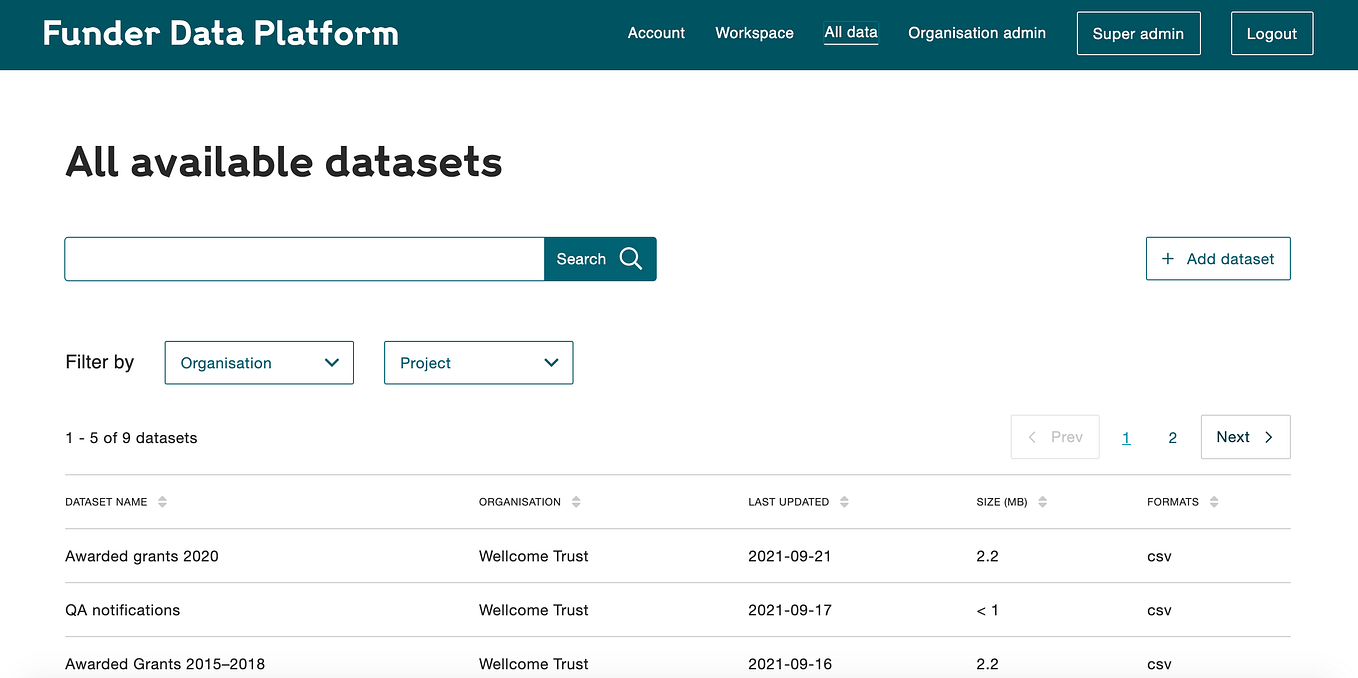Open the Super admin panel
This screenshot has width=1358, height=678.
click(1138, 33)
